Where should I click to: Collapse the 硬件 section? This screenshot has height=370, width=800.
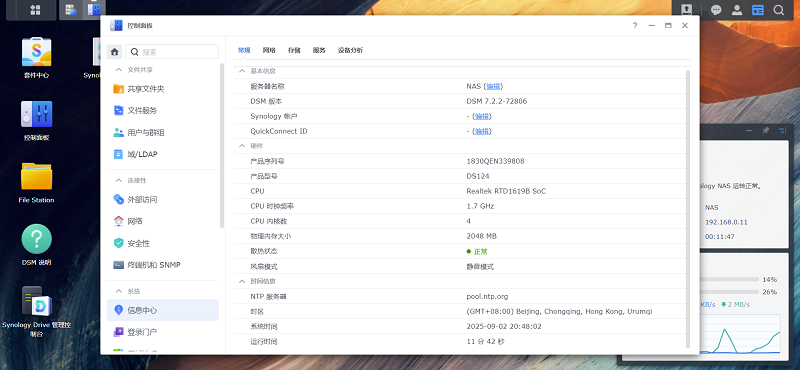tap(242, 146)
